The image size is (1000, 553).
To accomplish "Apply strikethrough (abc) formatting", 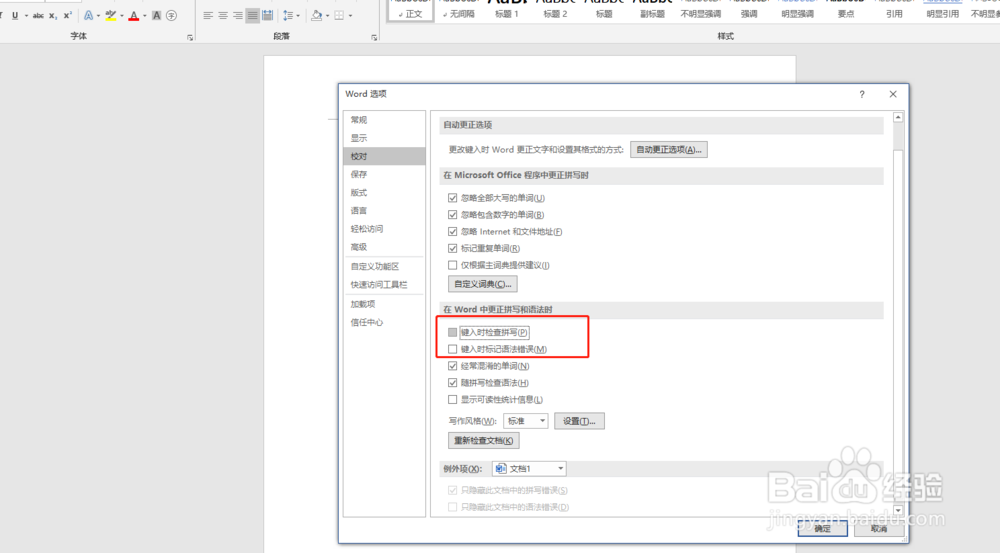I will 38,15.
